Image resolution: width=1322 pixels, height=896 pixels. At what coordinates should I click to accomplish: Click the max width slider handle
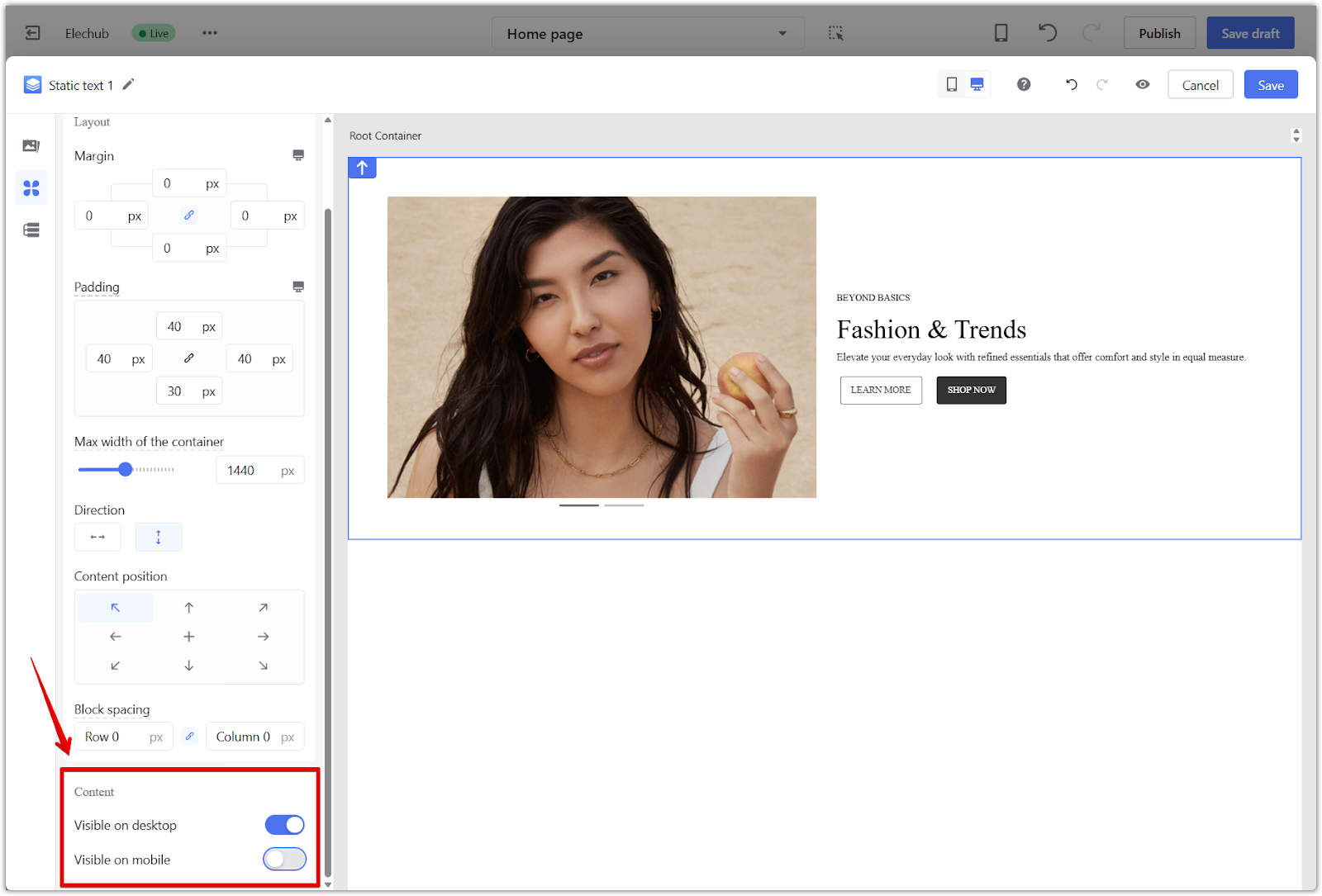126,469
